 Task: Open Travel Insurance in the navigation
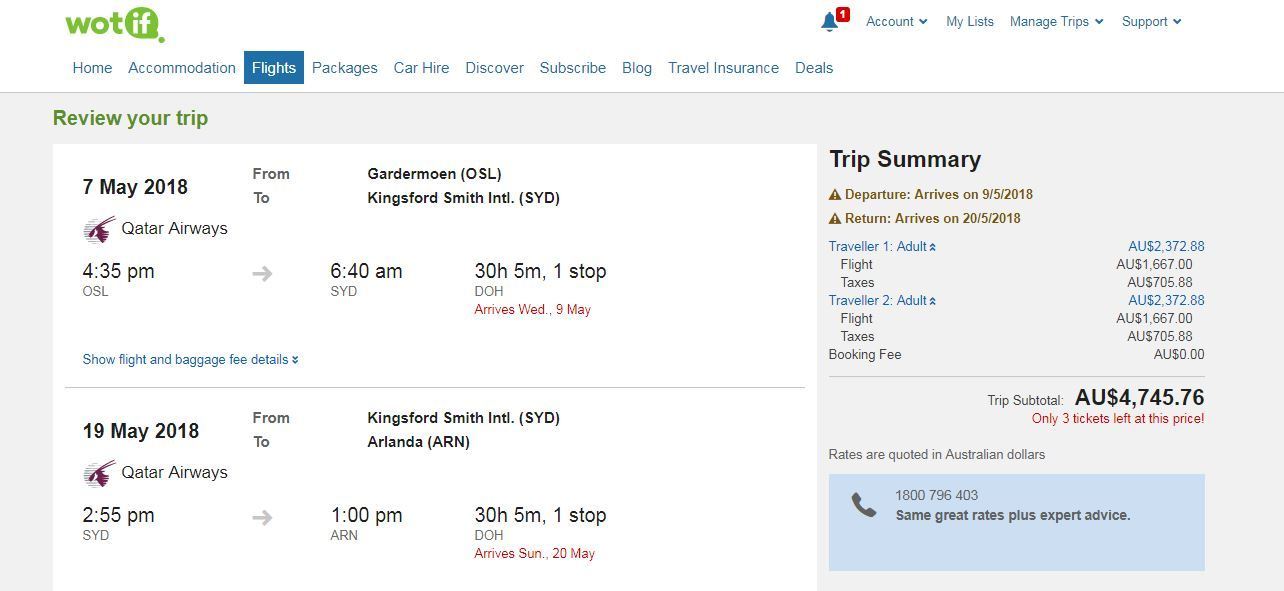(723, 68)
